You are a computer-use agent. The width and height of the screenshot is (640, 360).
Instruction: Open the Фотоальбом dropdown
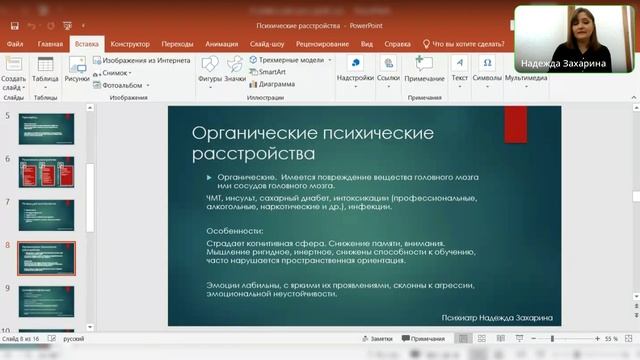point(121,85)
